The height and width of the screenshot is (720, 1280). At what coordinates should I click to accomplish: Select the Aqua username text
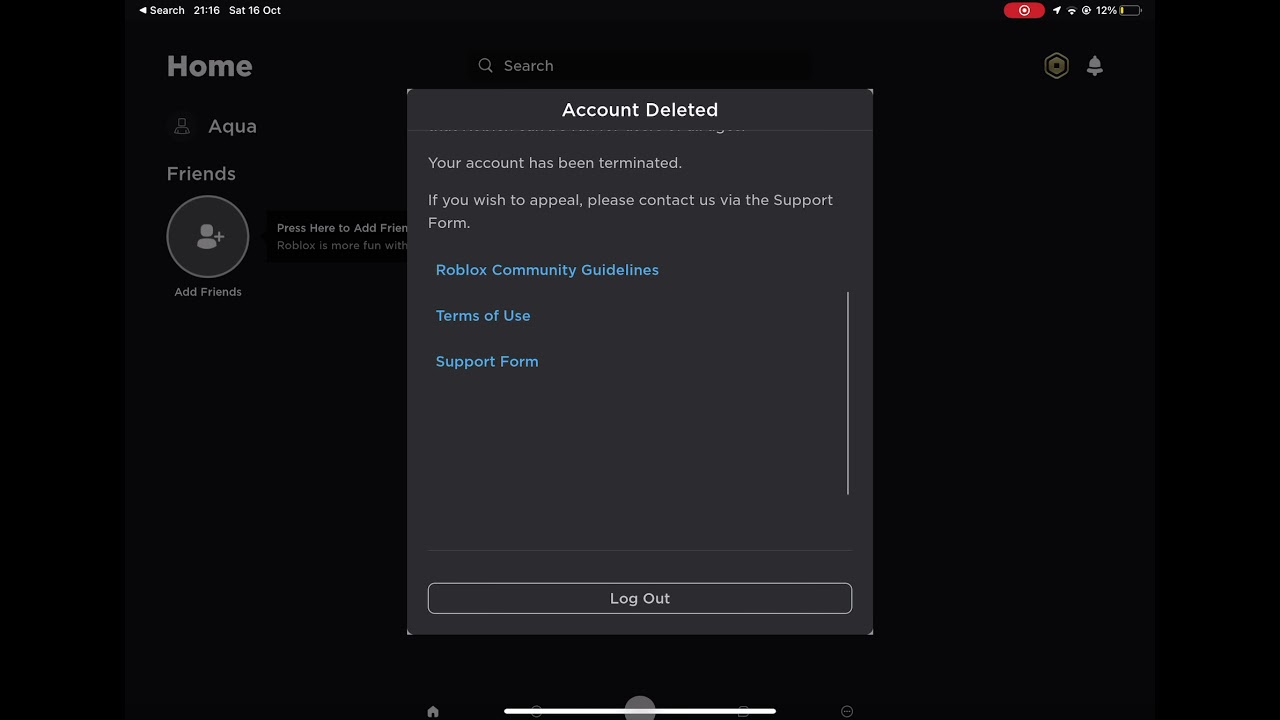coord(232,127)
